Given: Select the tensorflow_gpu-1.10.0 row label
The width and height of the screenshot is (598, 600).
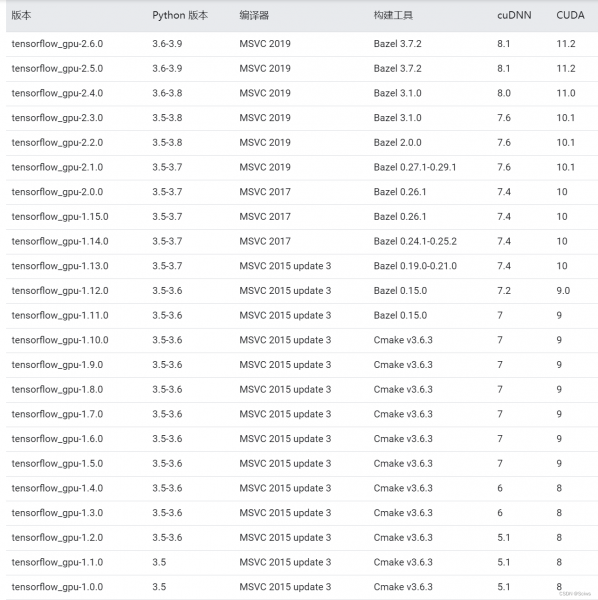Looking at the screenshot, I should click(60, 340).
